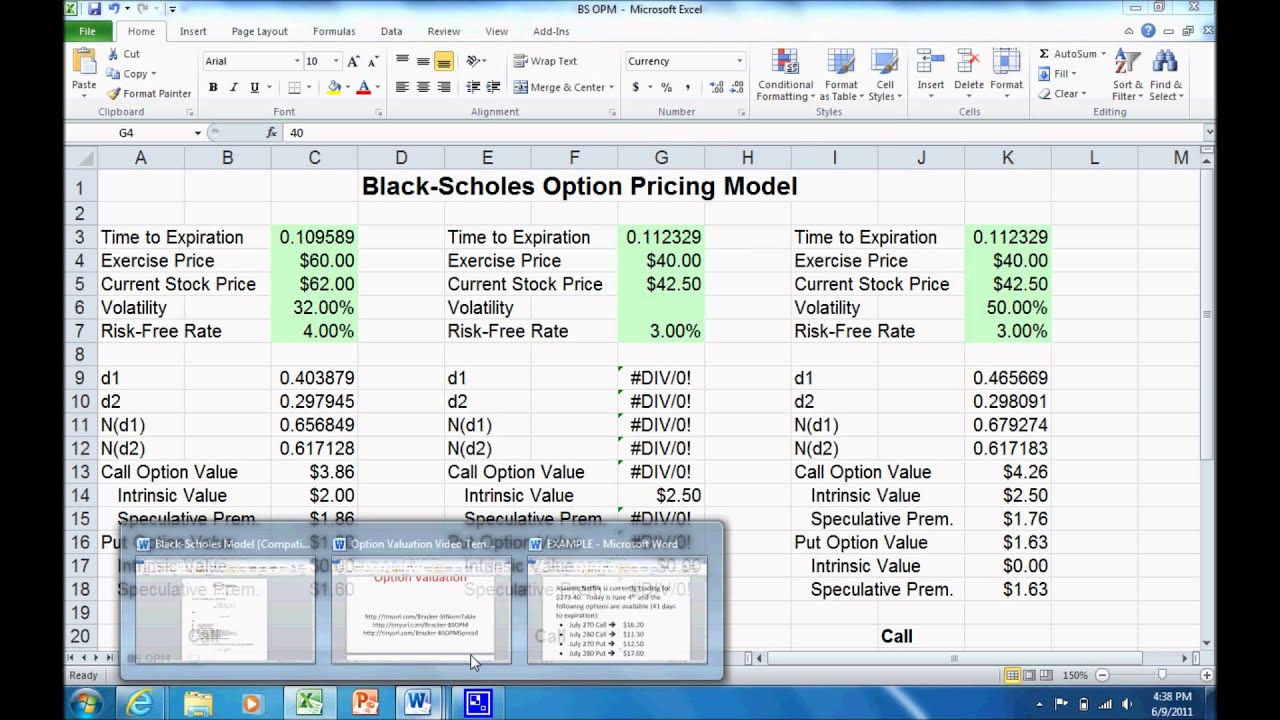Apply the Font Color red A
The height and width of the screenshot is (720, 1280).
click(x=363, y=87)
